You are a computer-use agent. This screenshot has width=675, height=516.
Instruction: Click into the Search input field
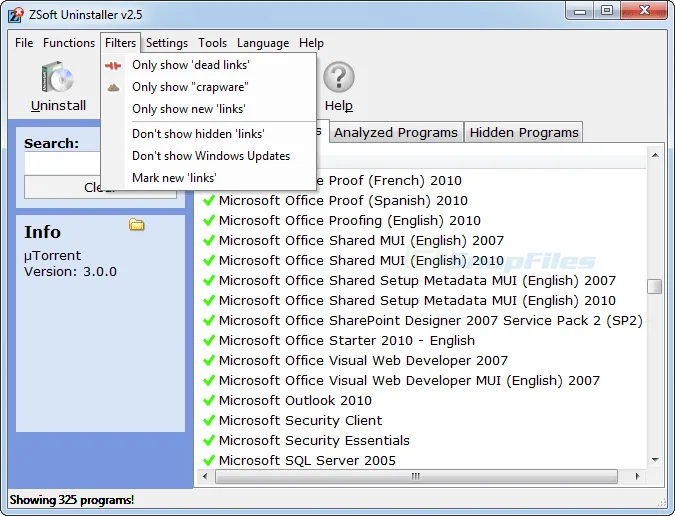pos(62,164)
